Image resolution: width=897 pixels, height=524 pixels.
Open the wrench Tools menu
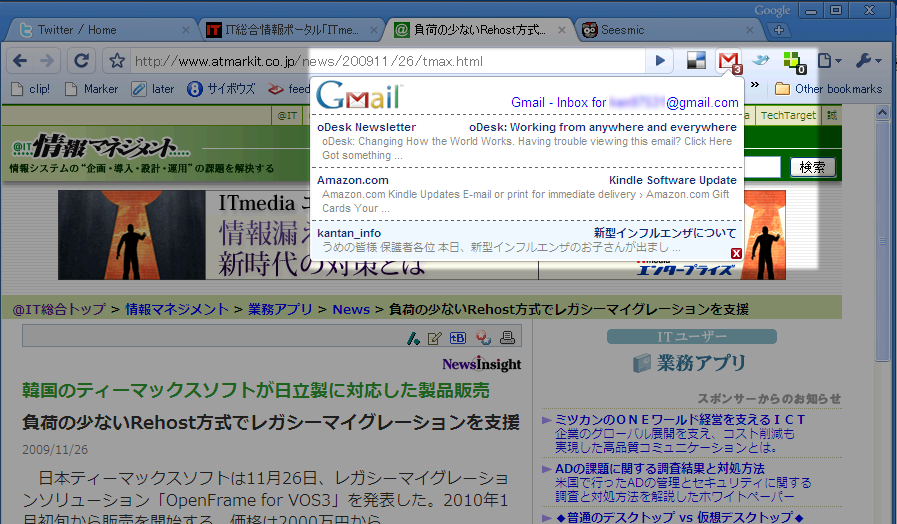pyautogui.click(x=868, y=61)
